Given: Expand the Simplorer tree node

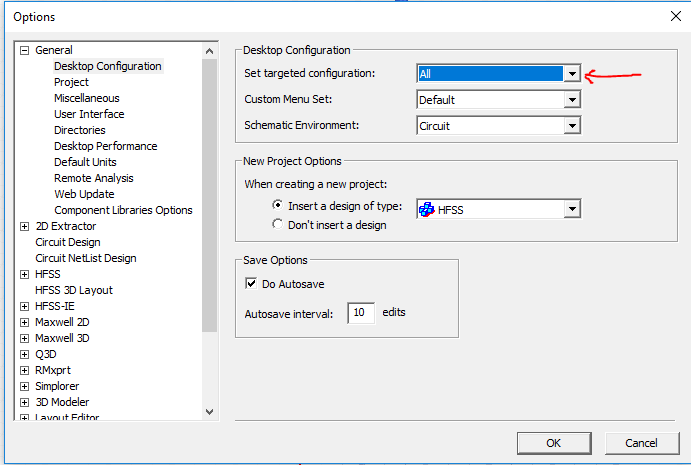Looking at the screenshot, I should [25, 387].
